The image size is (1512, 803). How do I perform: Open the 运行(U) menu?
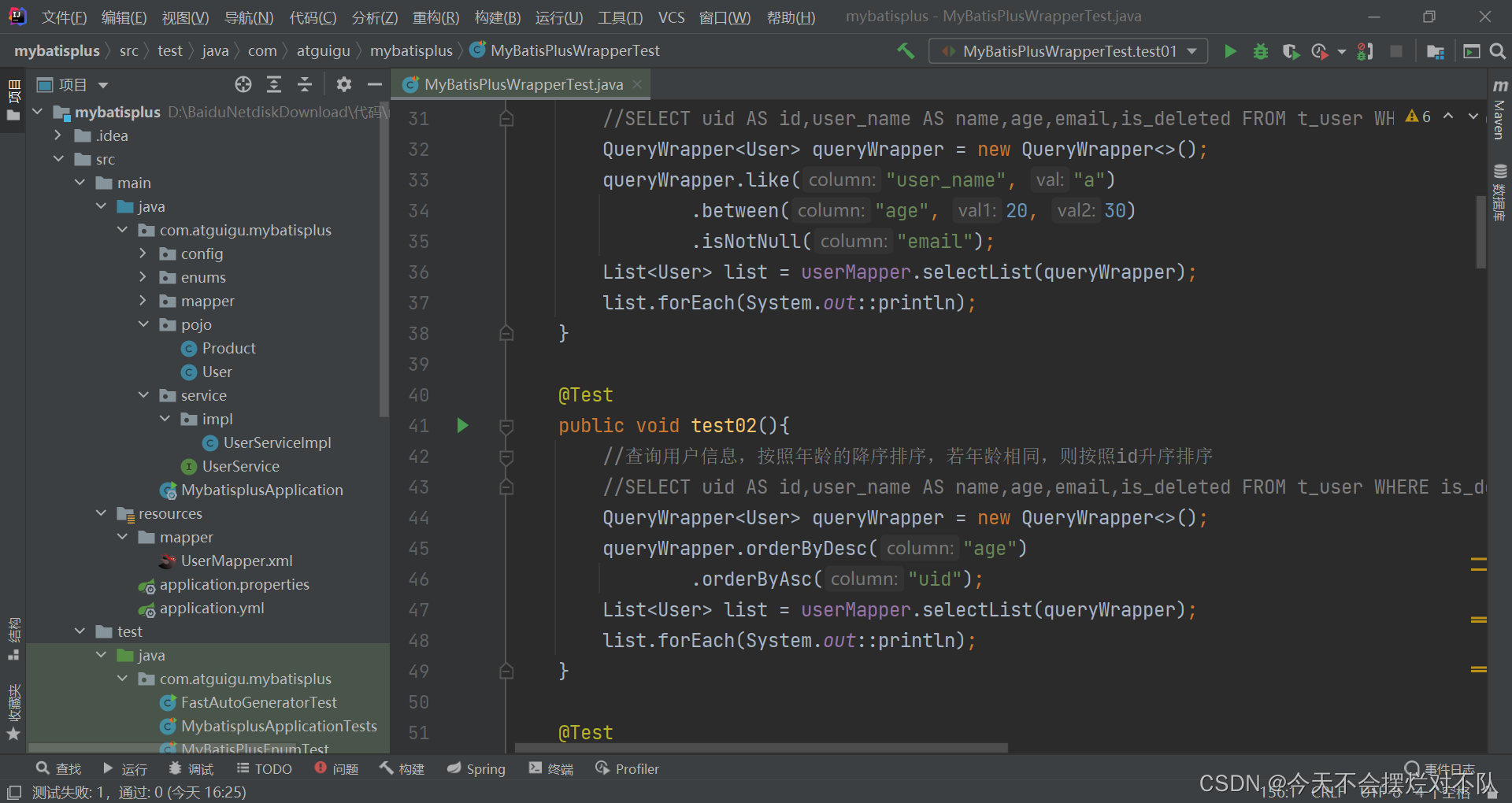pos(559,17)
